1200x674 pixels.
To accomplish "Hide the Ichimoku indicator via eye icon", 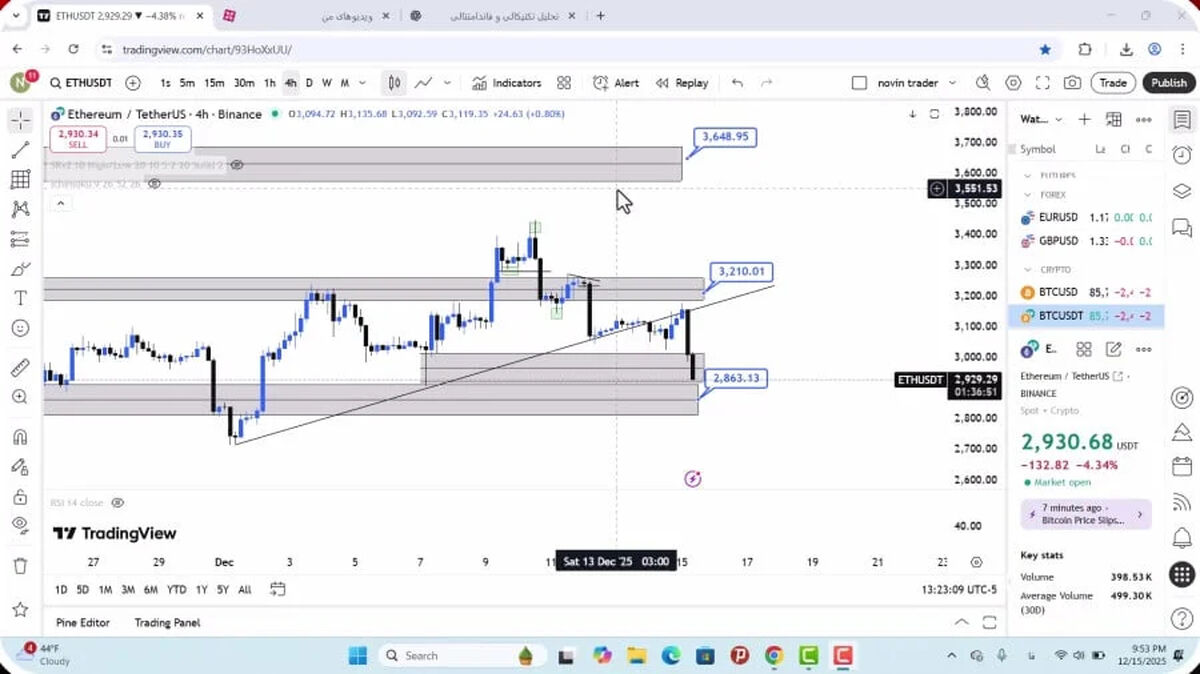I will [154, 184].
